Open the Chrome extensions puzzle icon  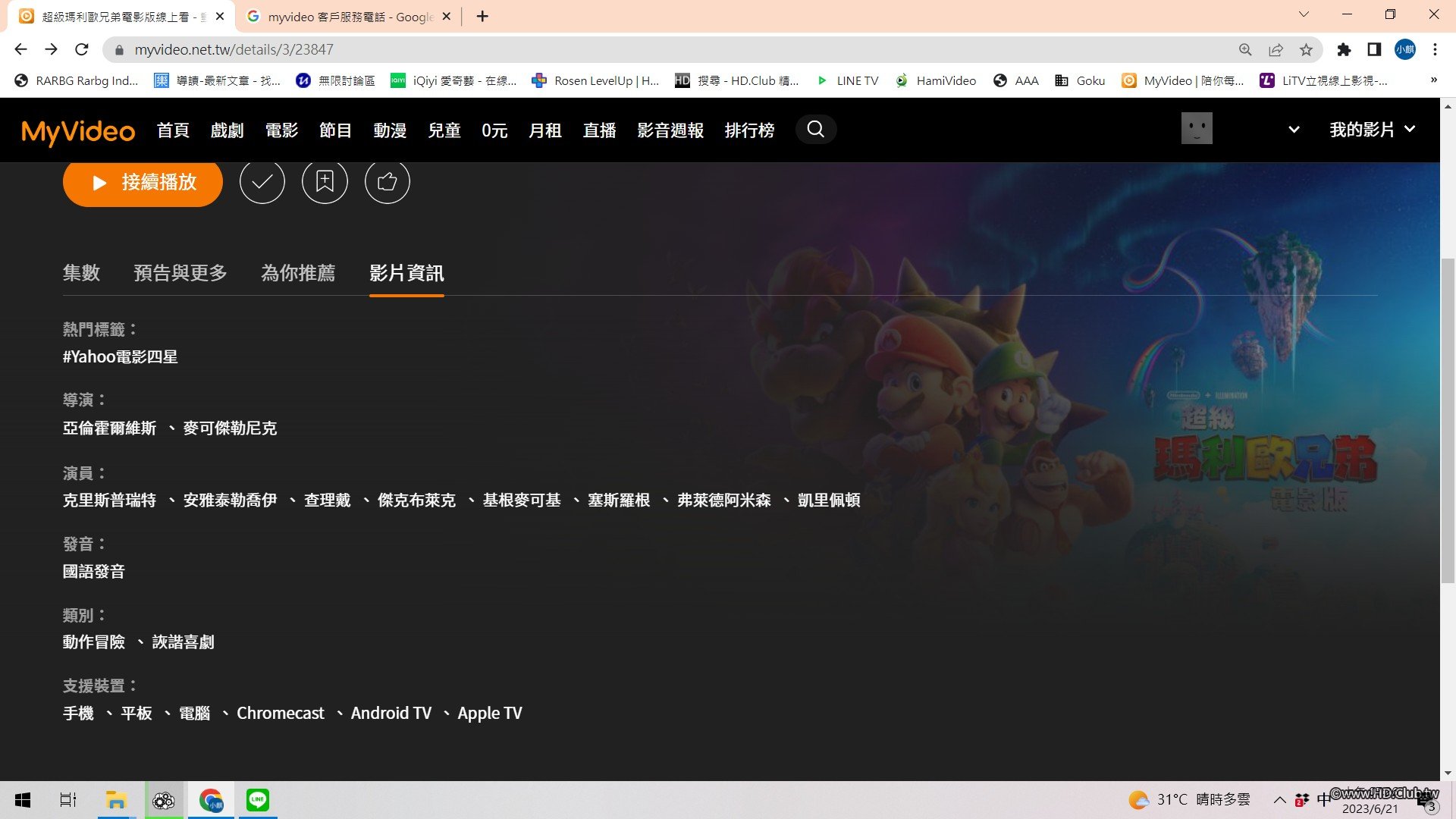click(x=1344, y=50)
